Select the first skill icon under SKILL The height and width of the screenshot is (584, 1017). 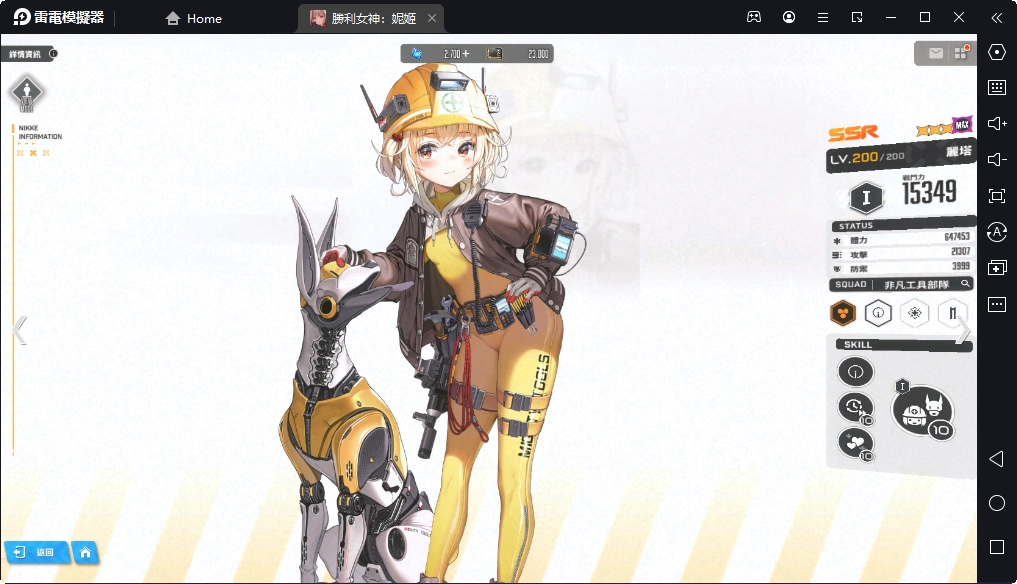point(855,372)
